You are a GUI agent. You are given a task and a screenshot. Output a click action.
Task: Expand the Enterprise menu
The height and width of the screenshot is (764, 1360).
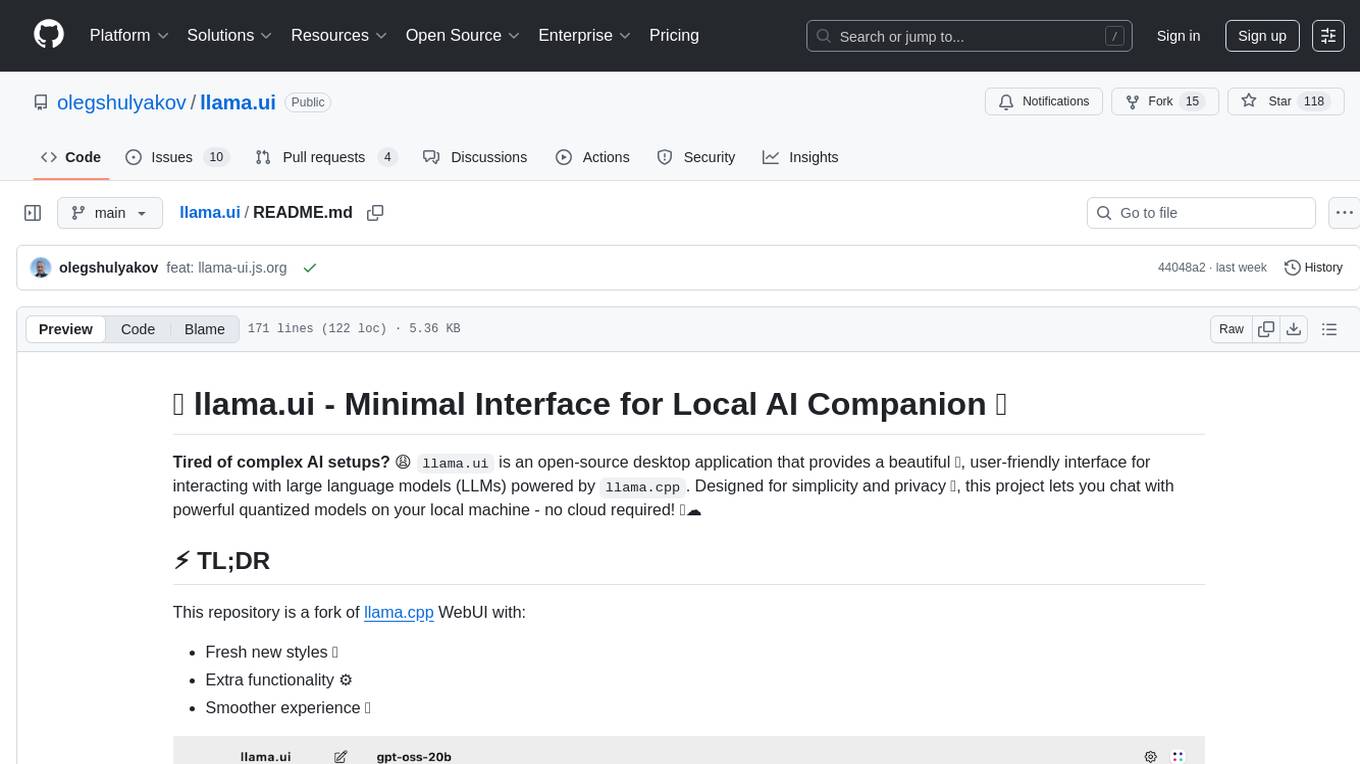[584, 35]
